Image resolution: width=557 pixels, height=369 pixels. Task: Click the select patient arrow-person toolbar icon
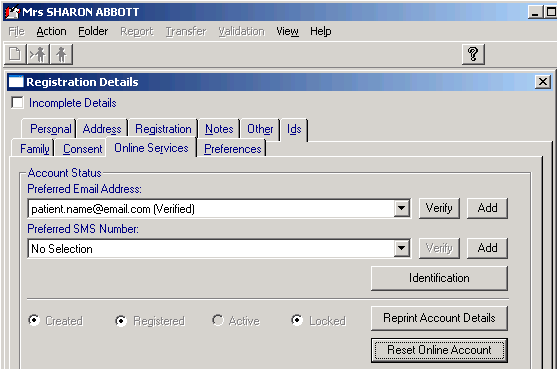pyautogui.click(x=38, y=54)
